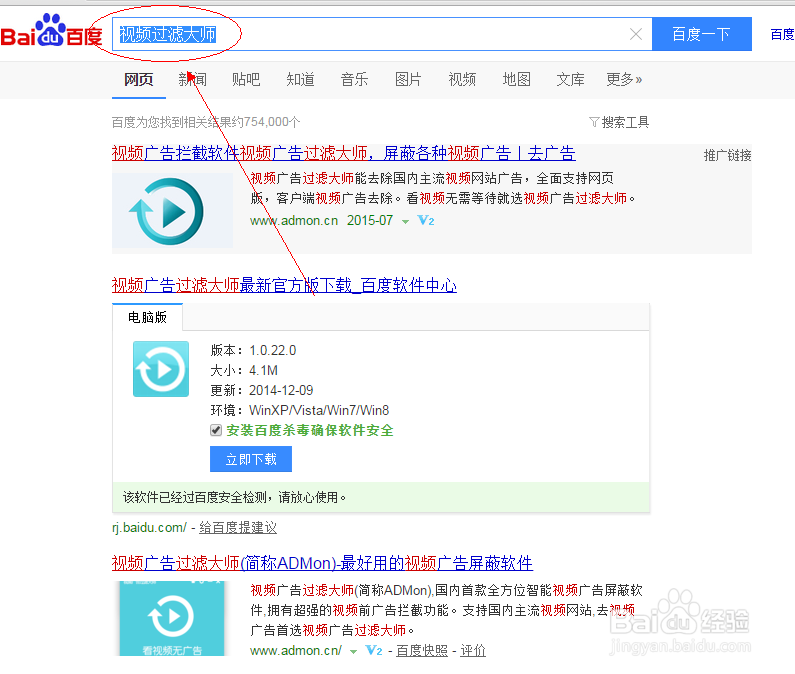Screen dimensions: 795x674
Task: Expand arrow next to www.admon.cn 2015-07
Action: (405, 222)
